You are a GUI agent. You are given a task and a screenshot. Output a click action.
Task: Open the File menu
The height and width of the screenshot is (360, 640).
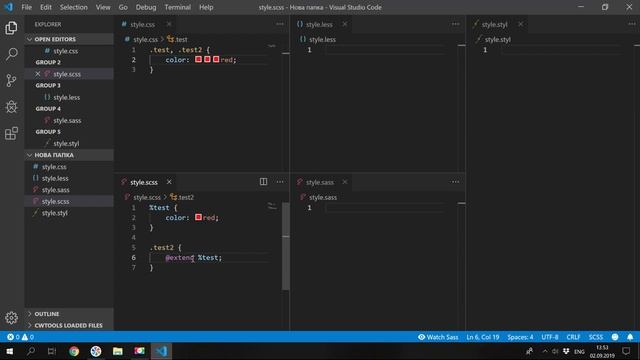27,7
